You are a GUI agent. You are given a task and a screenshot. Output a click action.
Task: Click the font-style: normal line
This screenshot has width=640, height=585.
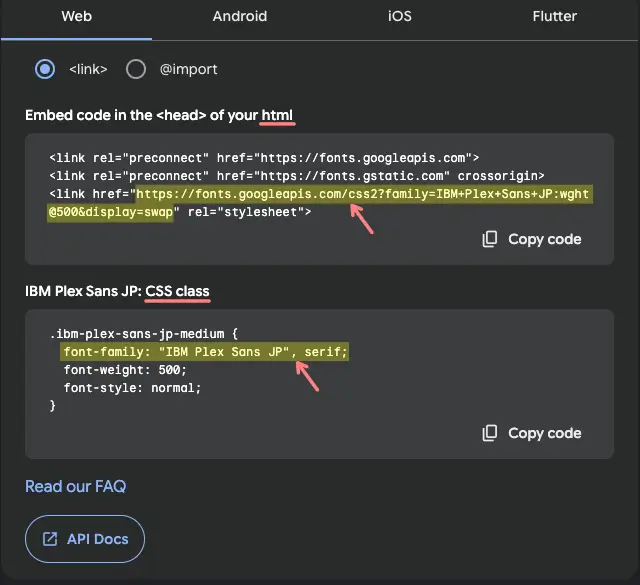tap(132, 388)
